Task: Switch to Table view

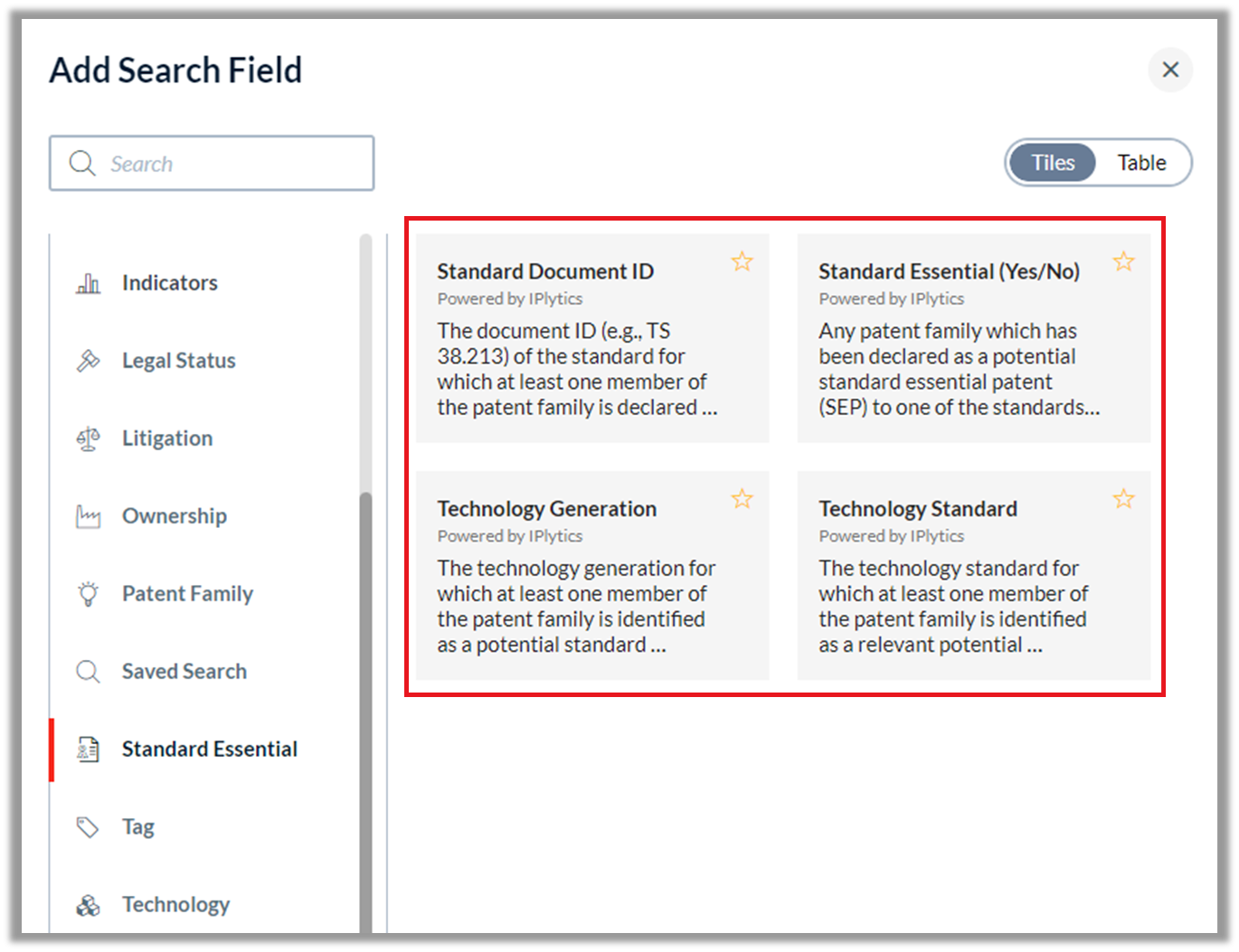Action: click(x=1141, y=163)
